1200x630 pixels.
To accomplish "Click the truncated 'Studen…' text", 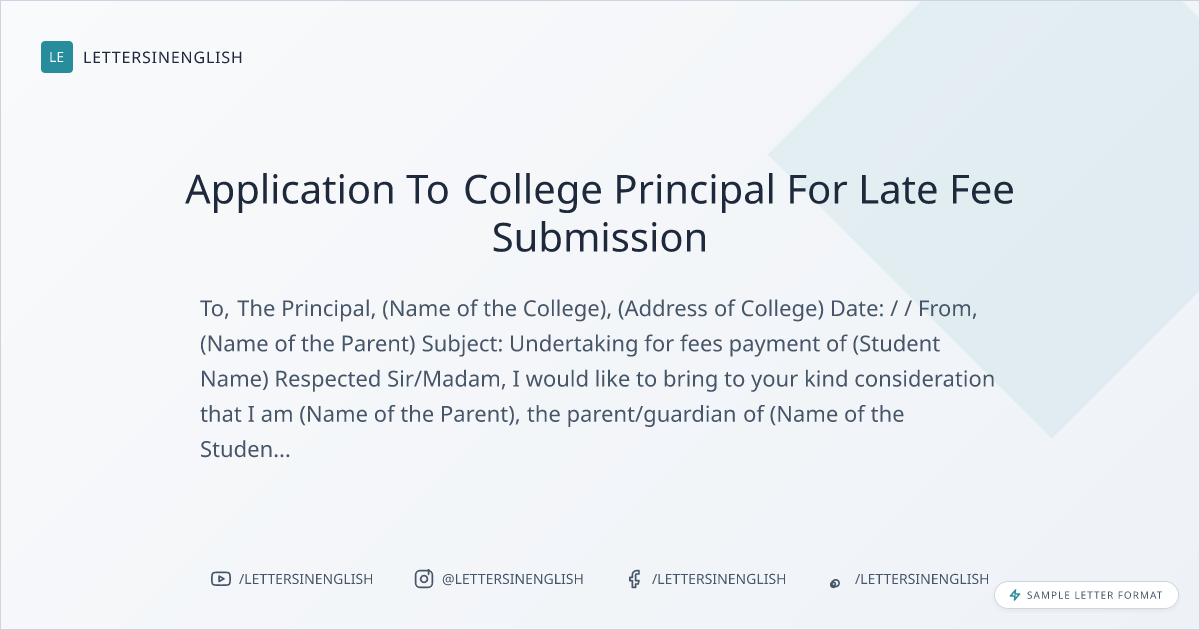I will [x=245, y=450].
